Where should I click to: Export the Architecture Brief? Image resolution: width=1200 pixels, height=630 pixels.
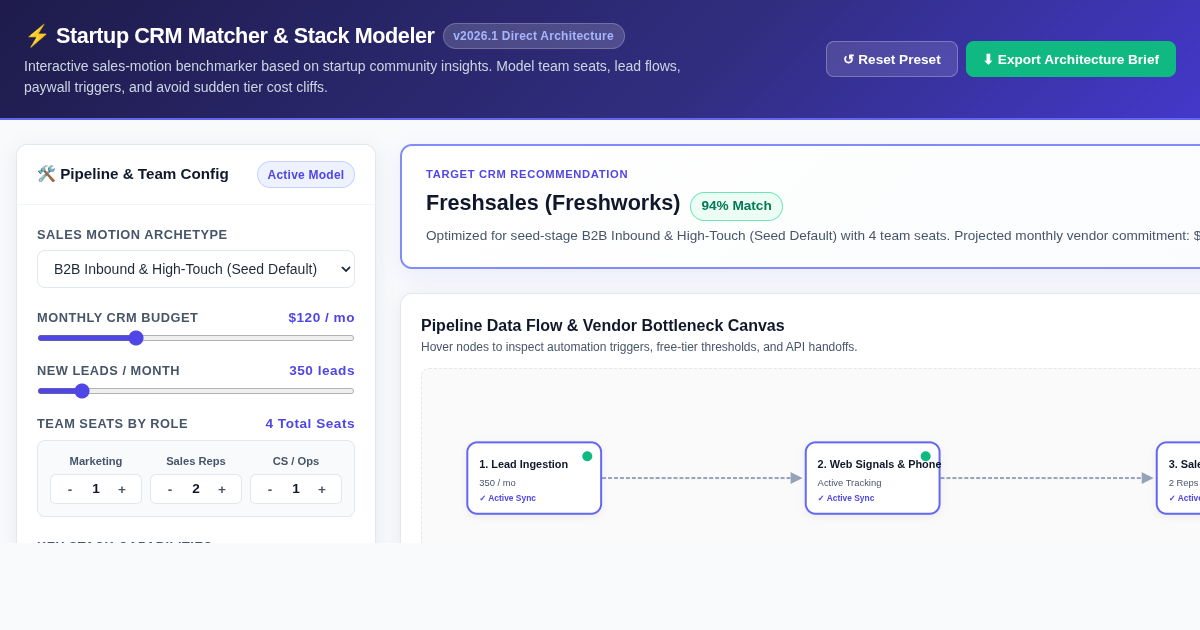pos(1071,59)
